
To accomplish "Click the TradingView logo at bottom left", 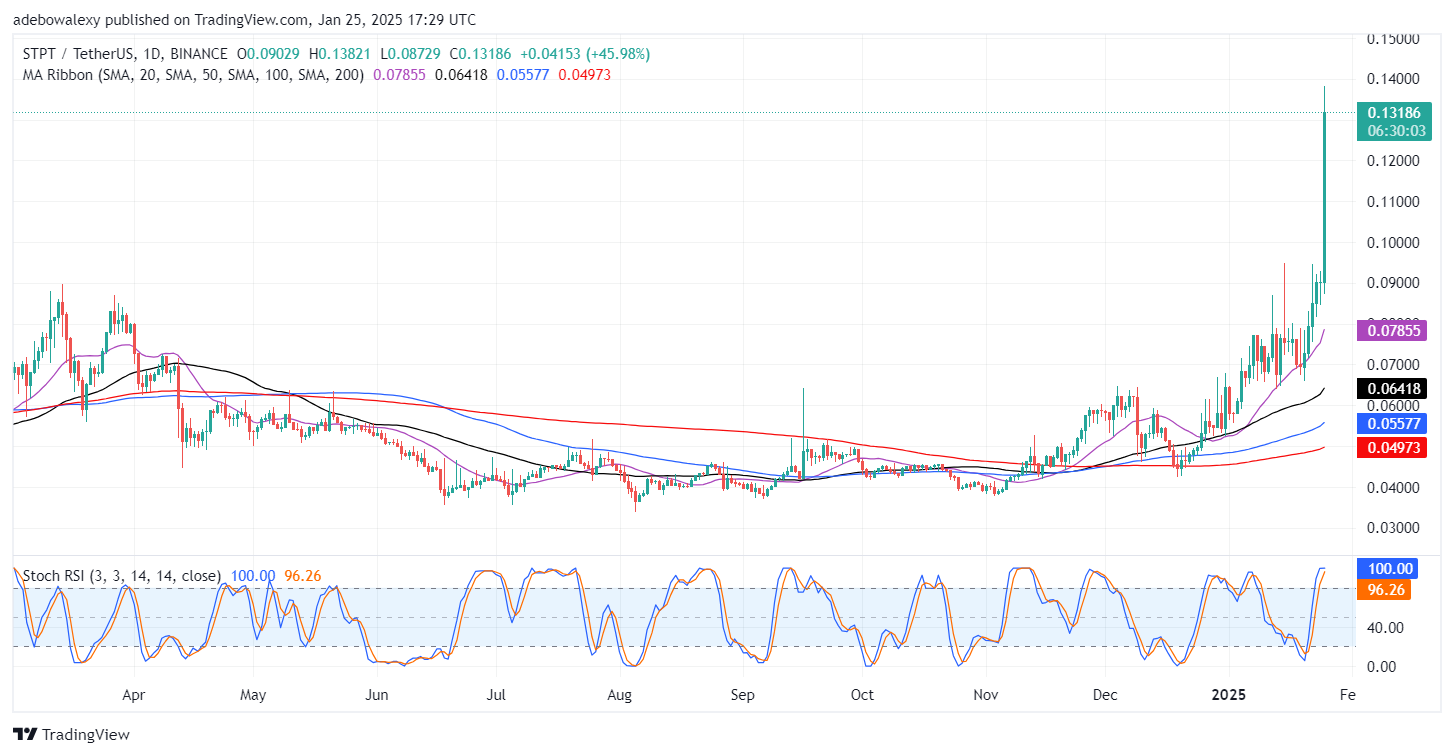I will 71,735.
